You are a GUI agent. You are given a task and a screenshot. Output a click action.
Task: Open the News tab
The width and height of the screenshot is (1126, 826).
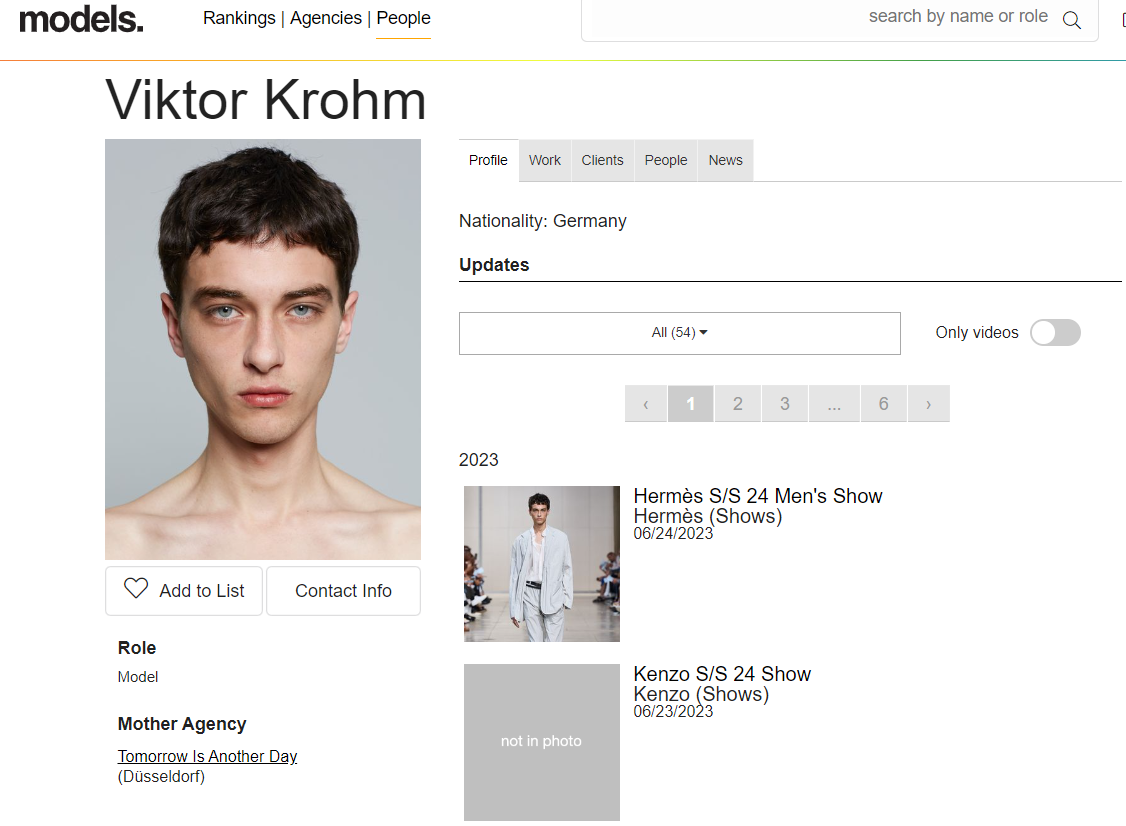725,160
